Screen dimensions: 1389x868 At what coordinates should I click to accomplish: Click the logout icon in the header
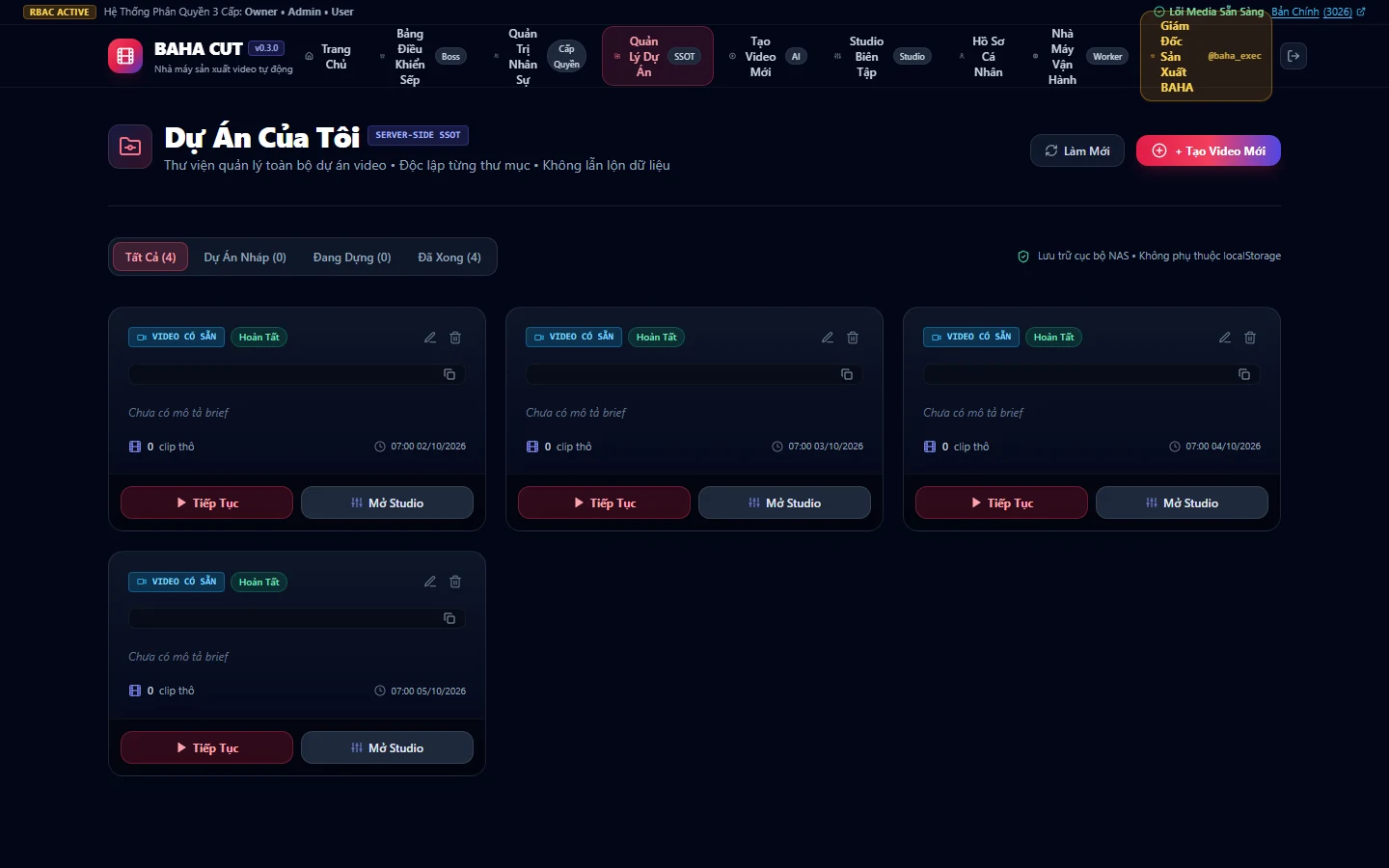(x=1294, y=56)
